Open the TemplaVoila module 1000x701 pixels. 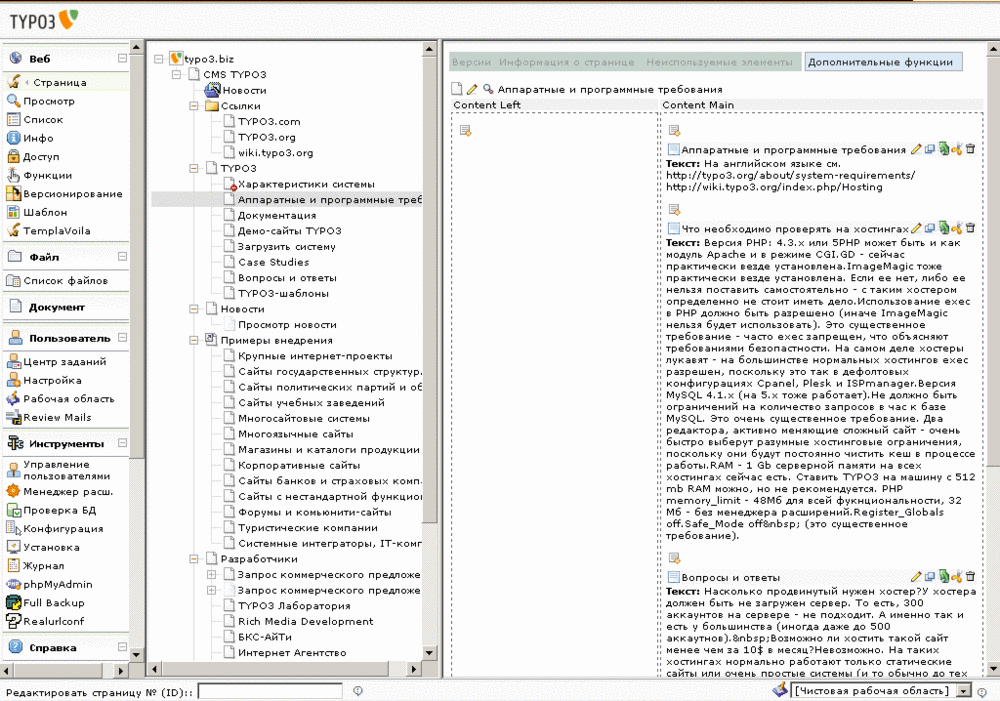click(x=56, y=230)
